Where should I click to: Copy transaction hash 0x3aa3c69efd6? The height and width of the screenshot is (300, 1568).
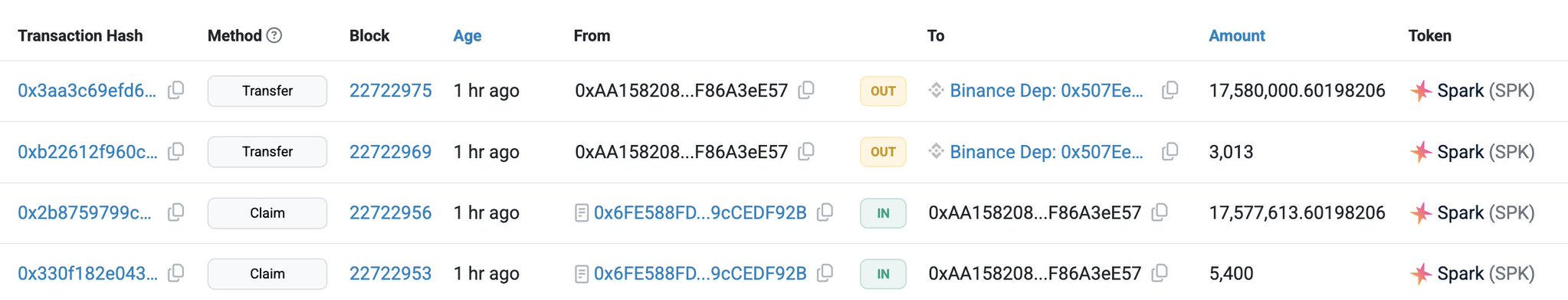pos(175,91)
